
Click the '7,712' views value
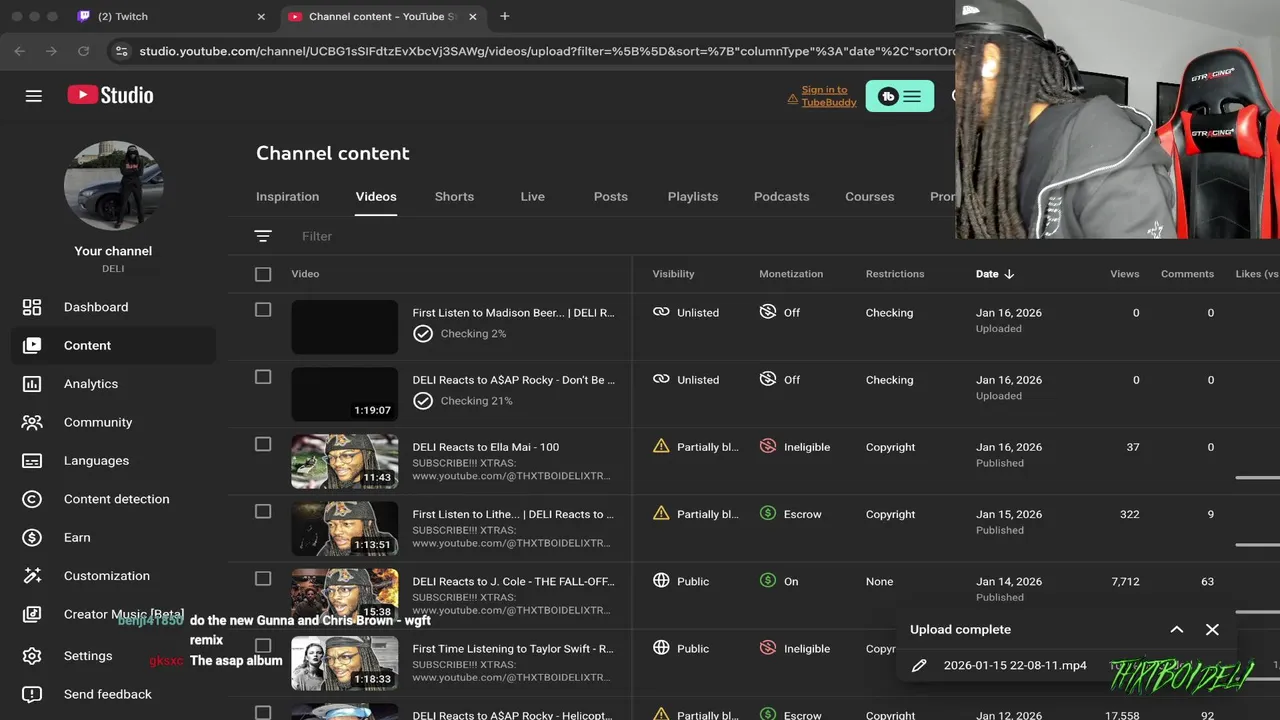[x=1125, y=581]
